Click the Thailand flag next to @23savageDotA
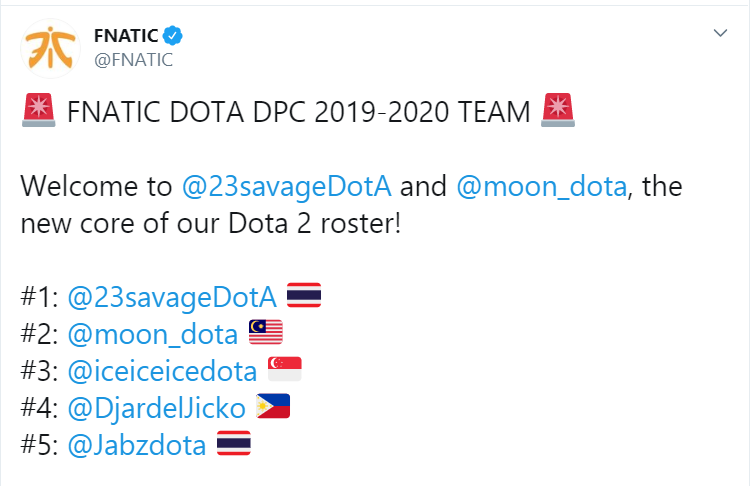This screenshot has height=486, width=752. 304,296
